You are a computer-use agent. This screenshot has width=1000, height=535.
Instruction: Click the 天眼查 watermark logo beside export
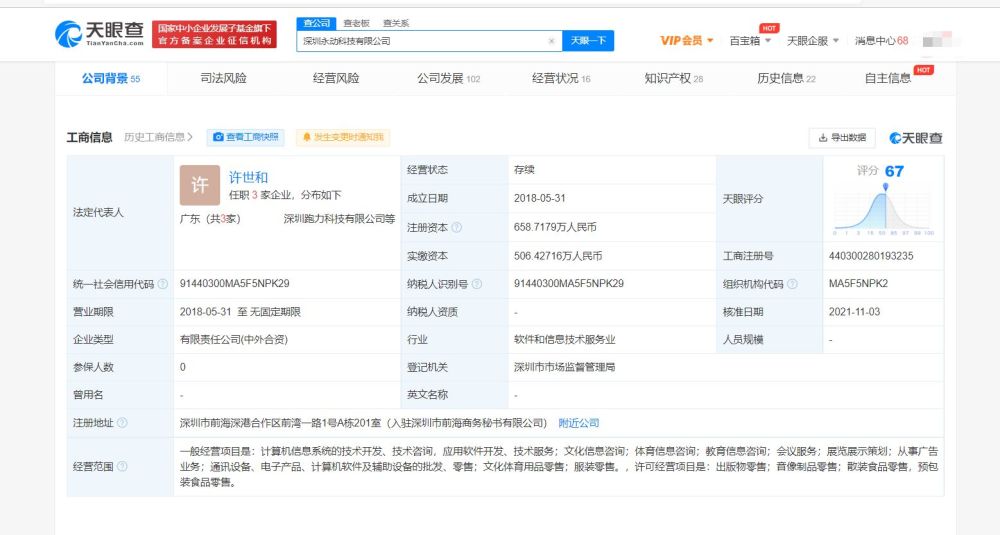[916, 138]
